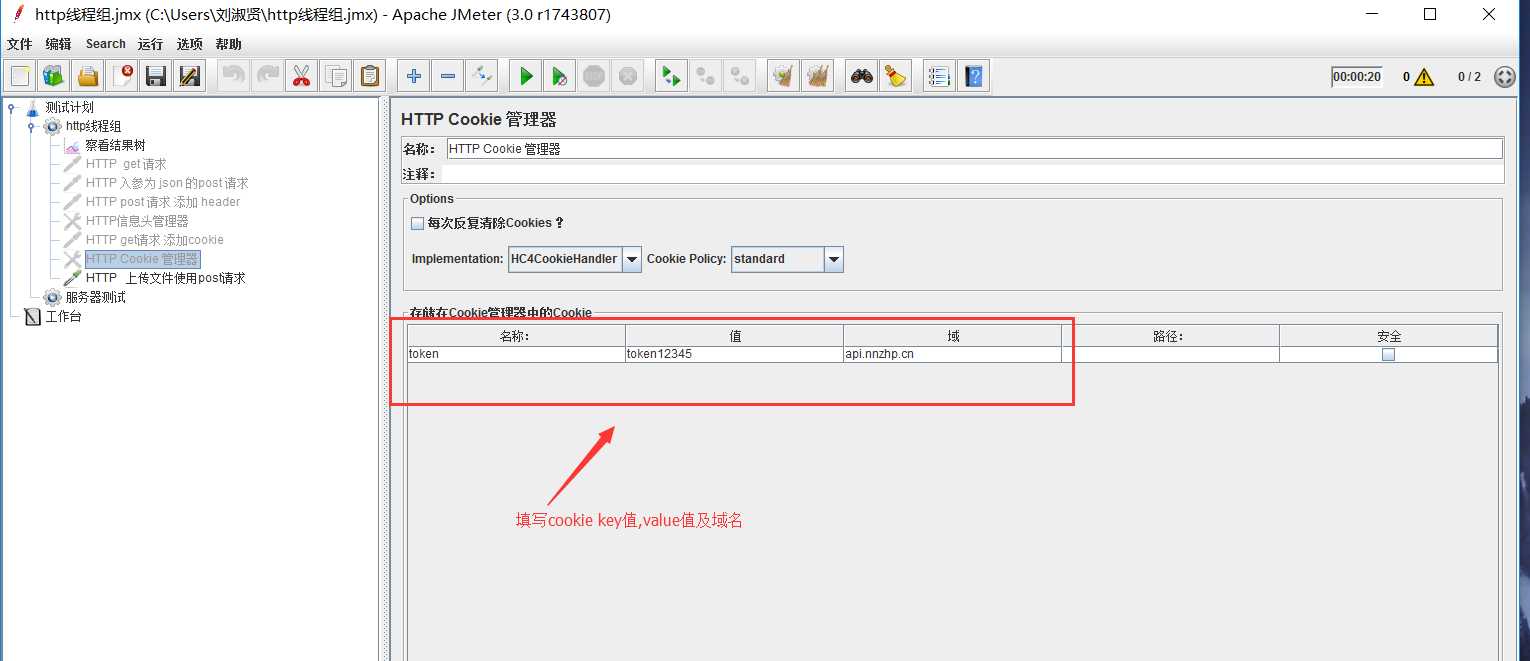The height and width of the screenshot is (661, 1530).
Task: Click the token12345 value cell
Action: coord(734,354)
